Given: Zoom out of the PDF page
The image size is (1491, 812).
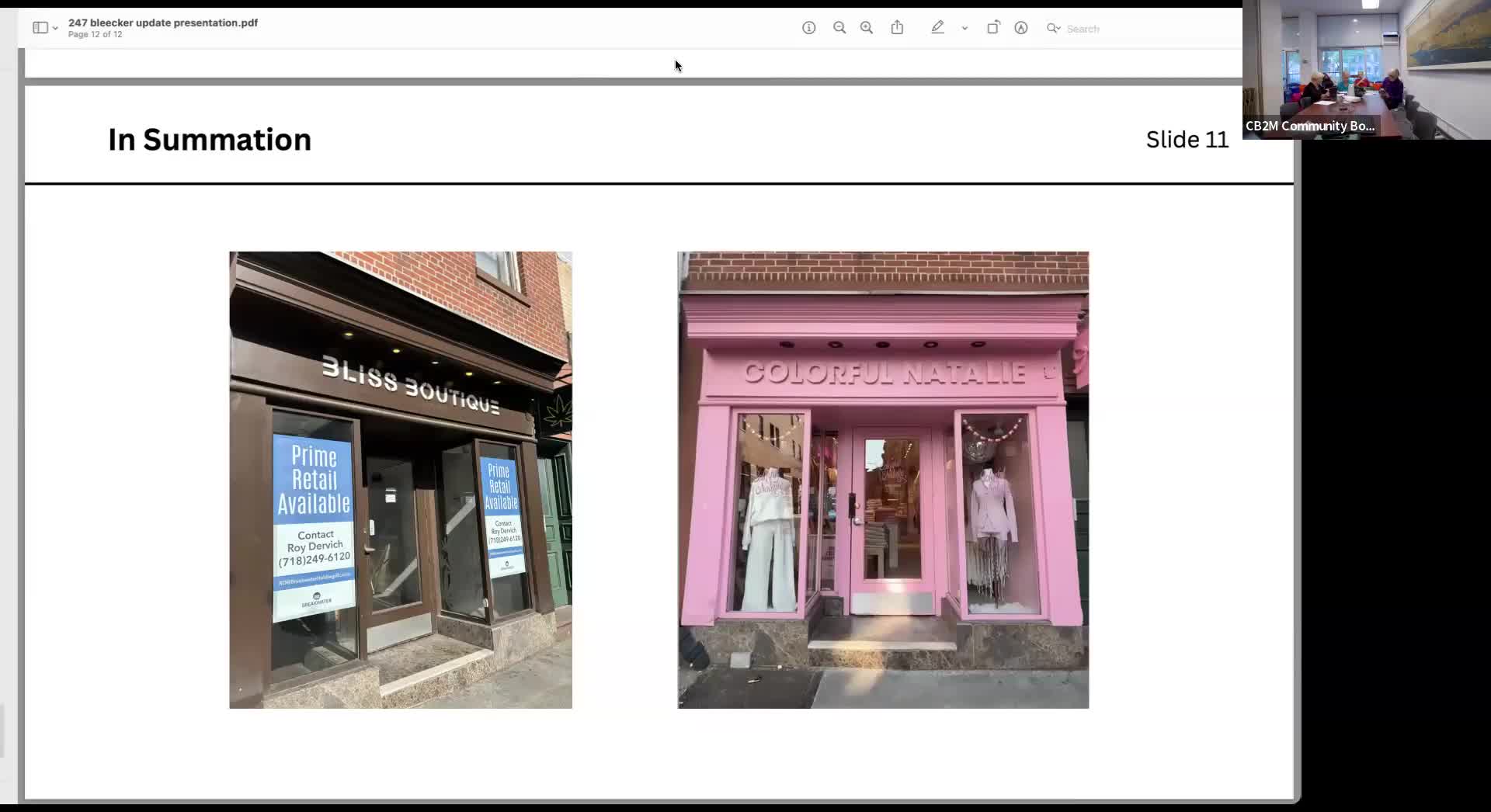Looking at the screenshot, I should click(x=839, y=28).
